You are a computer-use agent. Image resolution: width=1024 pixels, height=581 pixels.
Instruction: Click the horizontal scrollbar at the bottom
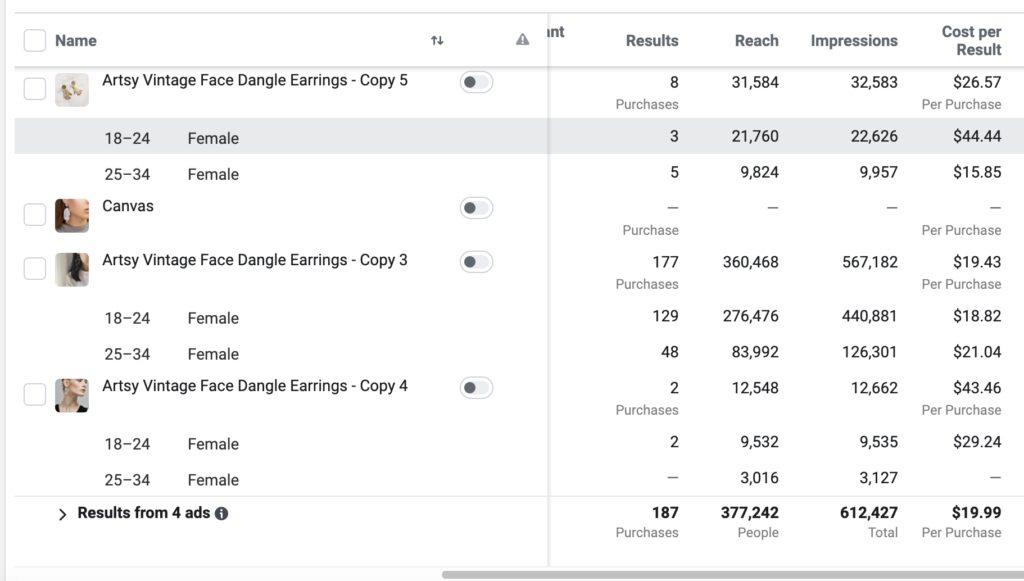[733, 575]
